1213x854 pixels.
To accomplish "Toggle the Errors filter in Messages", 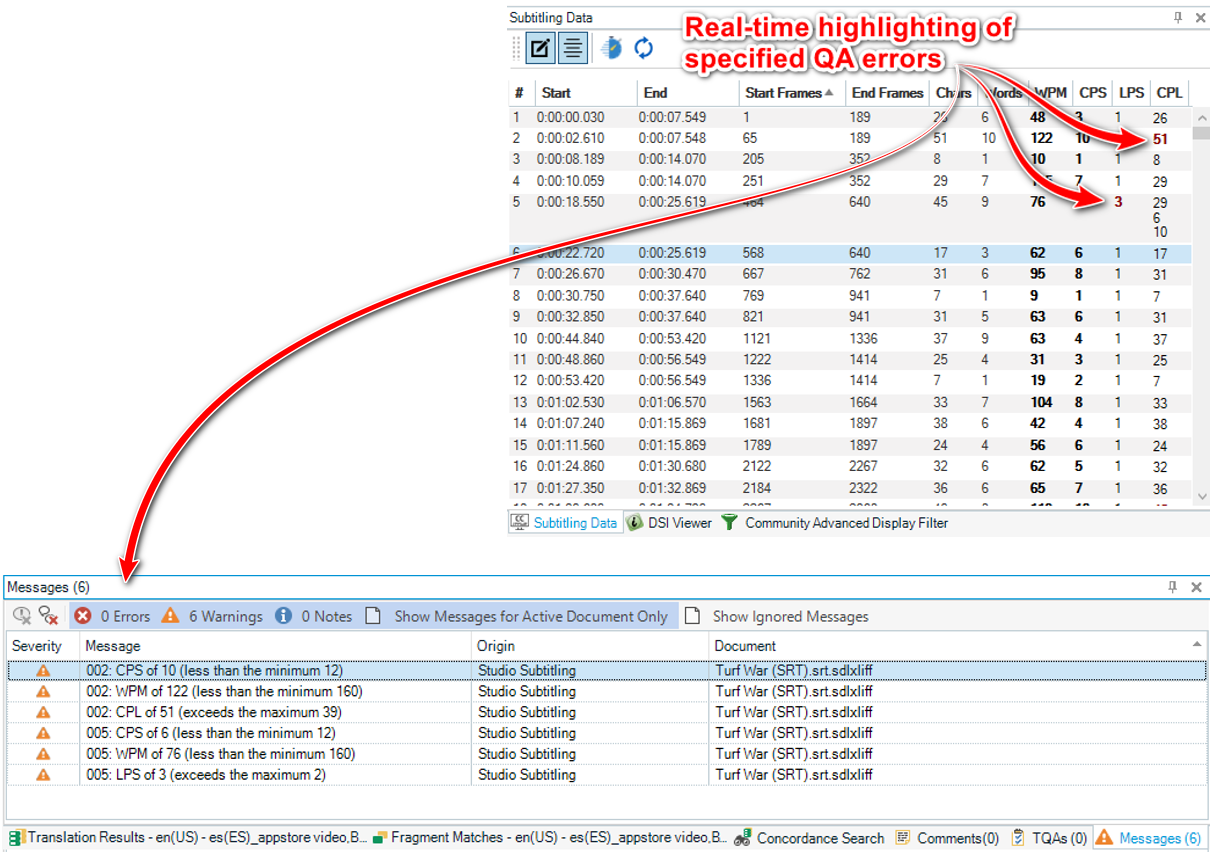I will [112, 616].
